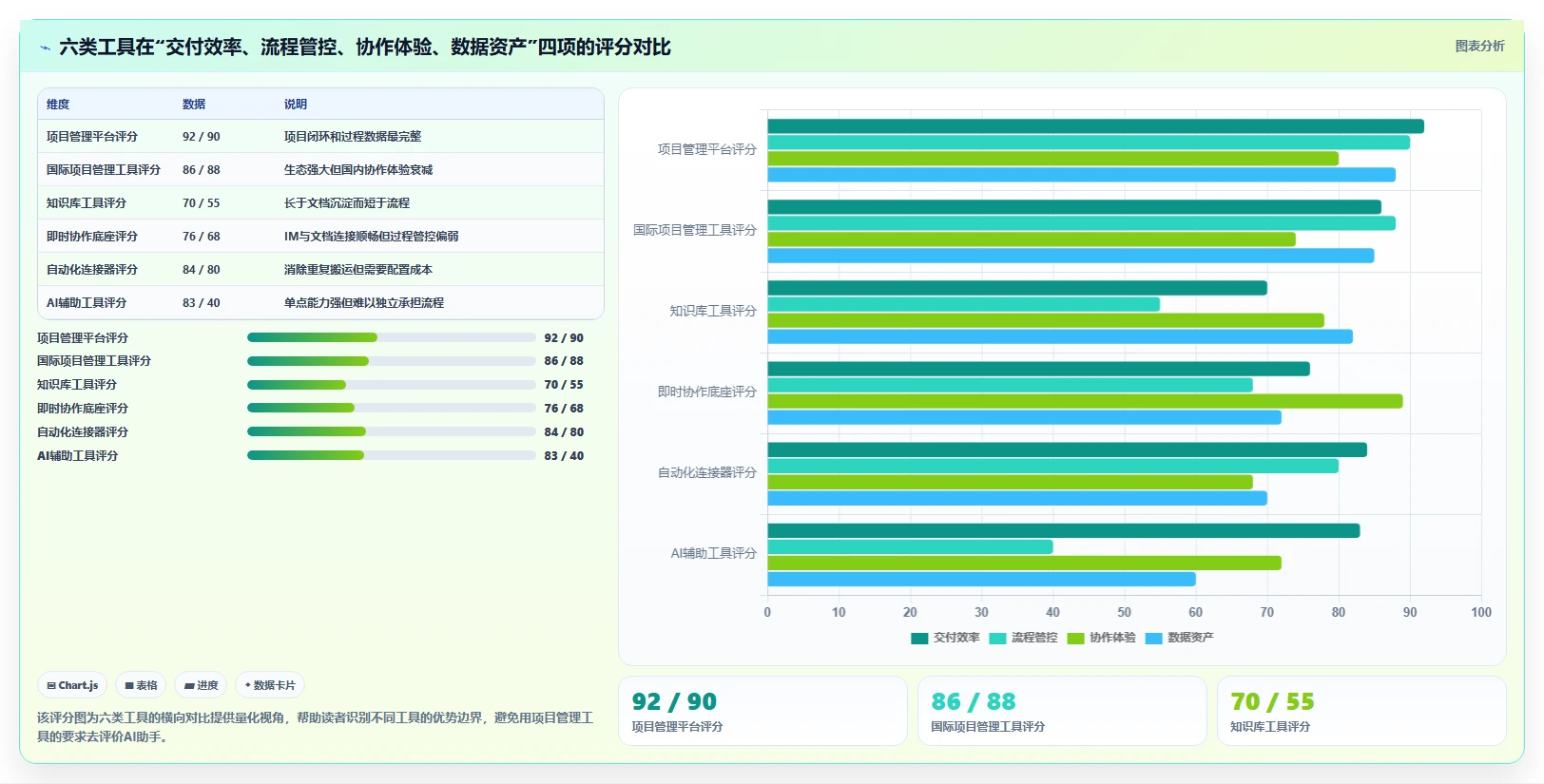Click the 项目管理平台评分 progress bar
1544x784 pixels.
pyautogui.click(x=392, y=337)
